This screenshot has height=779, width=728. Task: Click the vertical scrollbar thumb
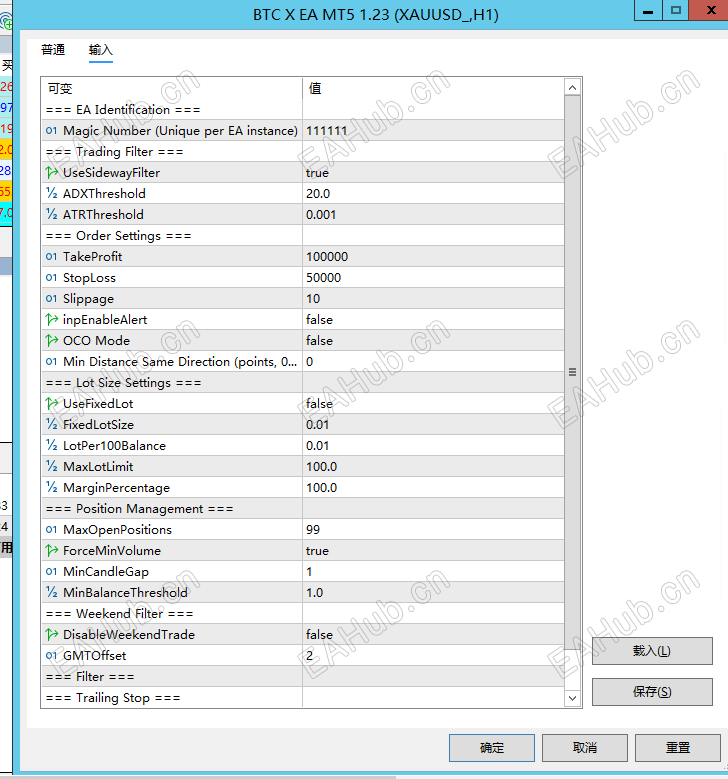tap(572, 372)
